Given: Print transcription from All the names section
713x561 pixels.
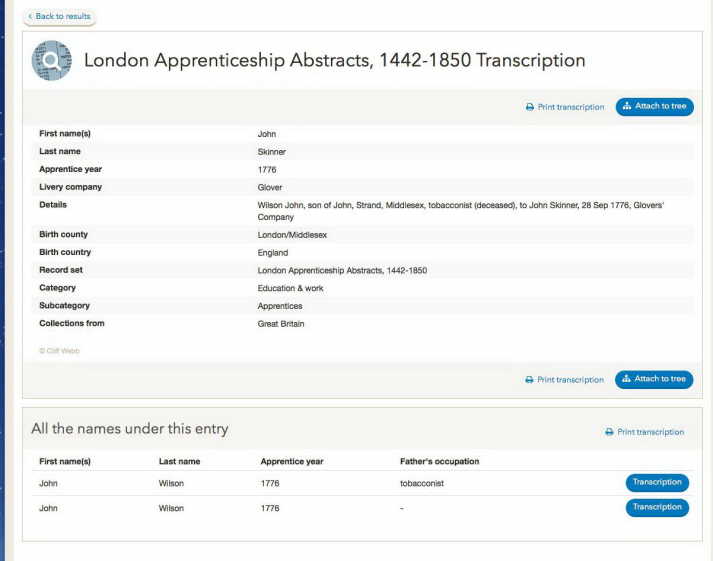Looking at the screenshot, I should point(644,432).
